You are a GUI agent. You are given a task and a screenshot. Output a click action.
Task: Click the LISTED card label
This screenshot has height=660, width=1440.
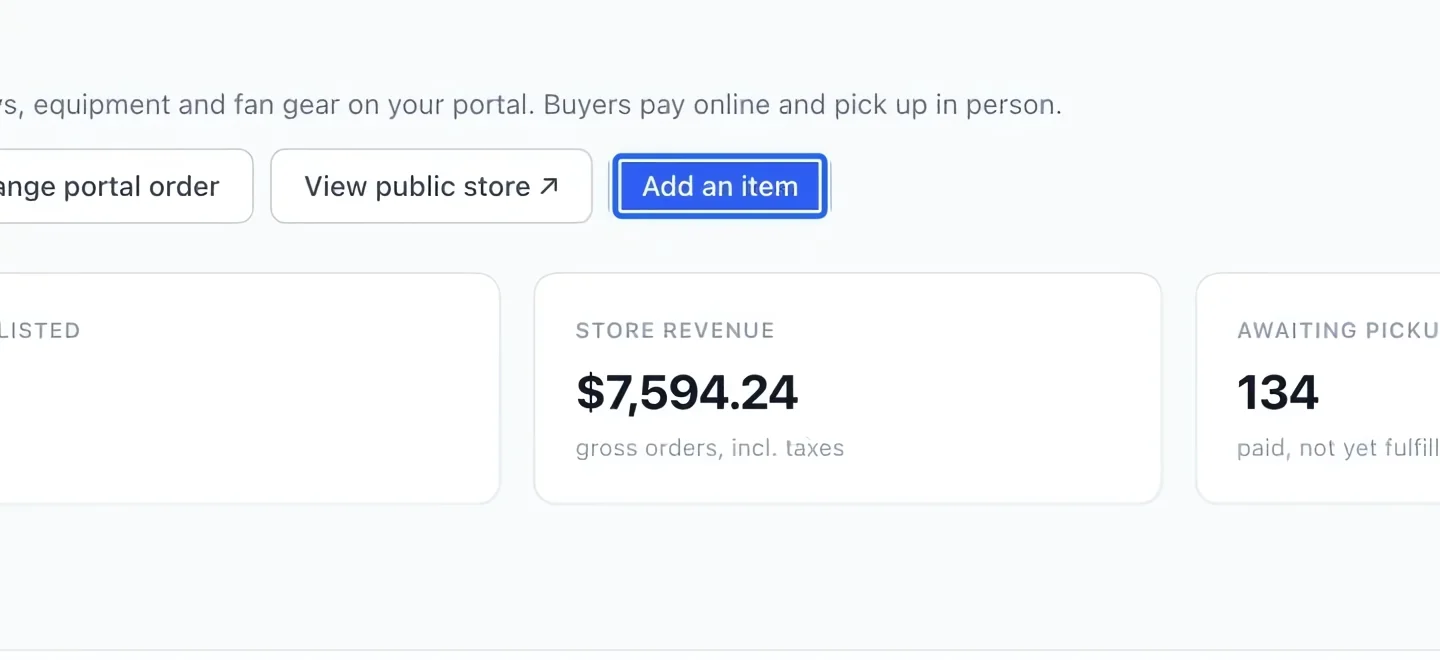tap(40, 331)
